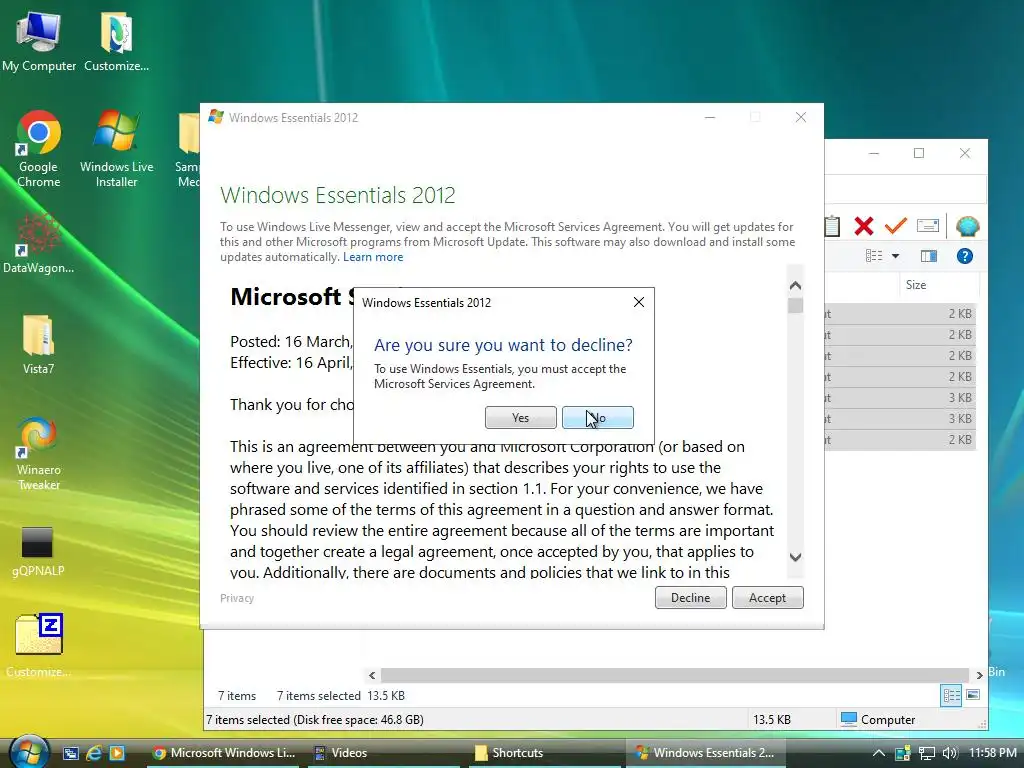Open the Customize folder icon at top
1024x768 pixels.
pyautogui.click(x=116, y=42)
